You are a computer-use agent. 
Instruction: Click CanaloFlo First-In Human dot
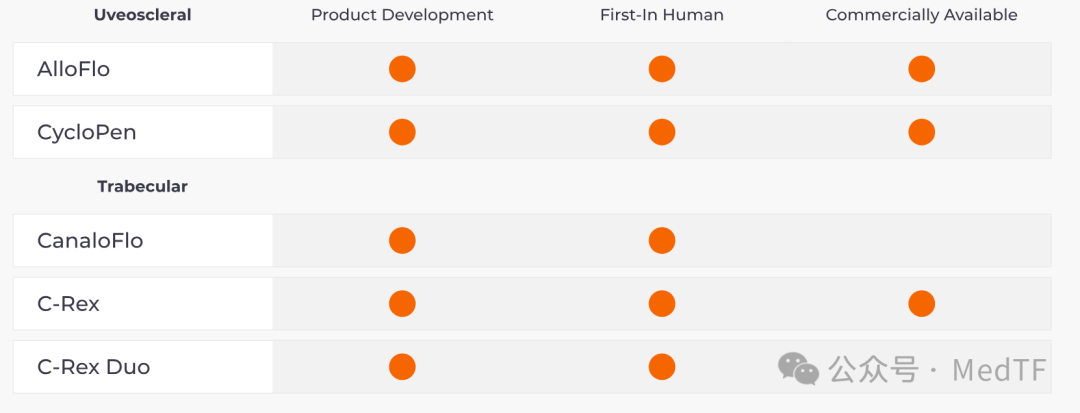pos(662,241)
